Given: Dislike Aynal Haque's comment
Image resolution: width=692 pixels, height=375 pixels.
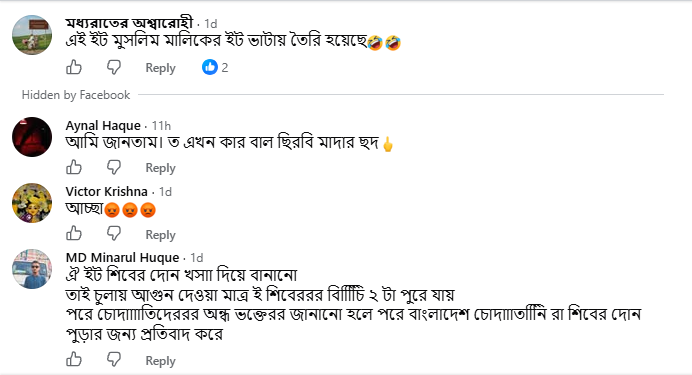Looking at the screenshot, I should pos(114,168).
